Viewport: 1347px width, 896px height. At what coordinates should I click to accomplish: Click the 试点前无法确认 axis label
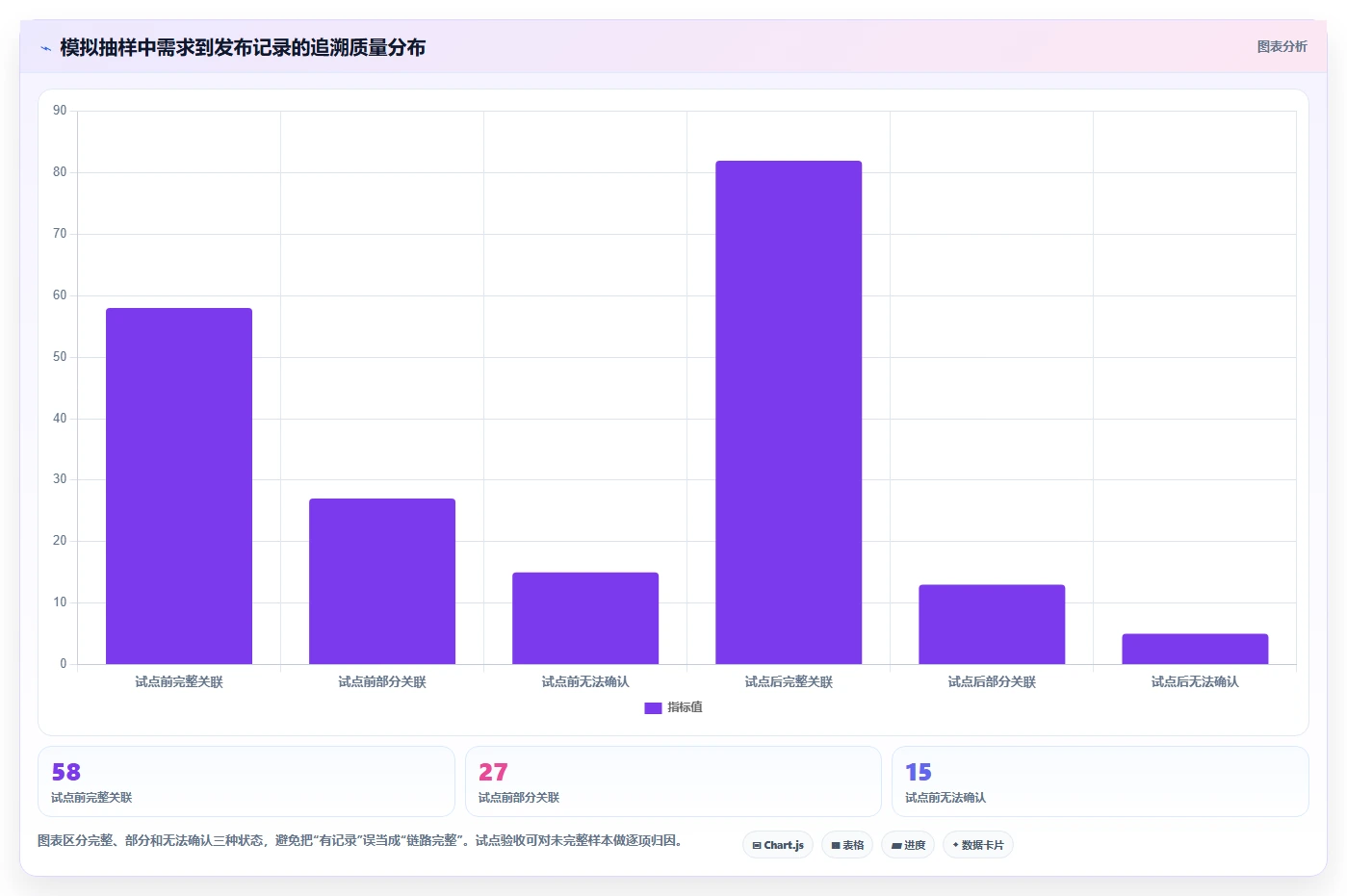tap(585, 681)
